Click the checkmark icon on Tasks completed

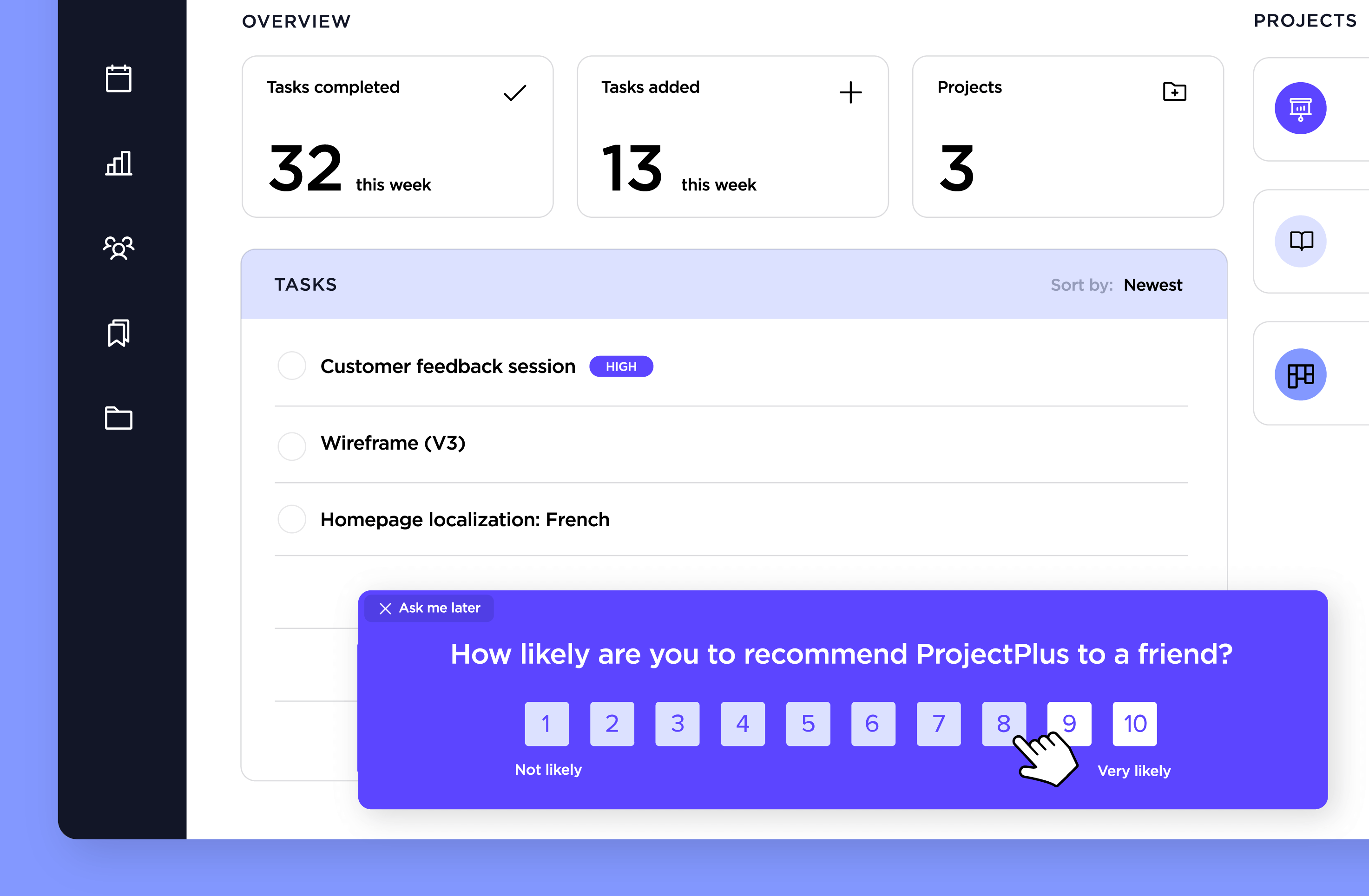pos(515,92)
